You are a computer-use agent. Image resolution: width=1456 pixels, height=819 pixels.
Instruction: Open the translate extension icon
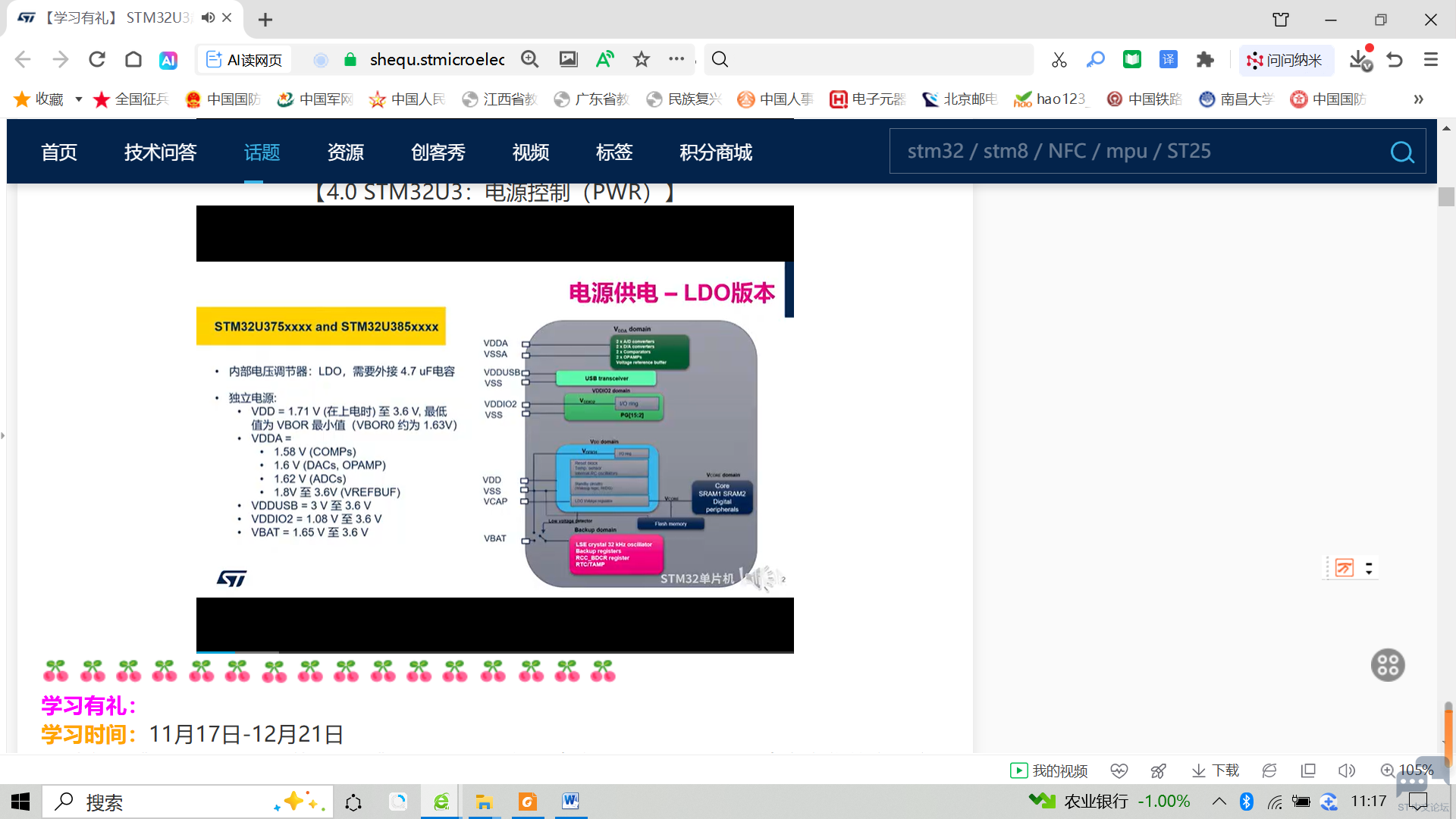point(1169,59)
